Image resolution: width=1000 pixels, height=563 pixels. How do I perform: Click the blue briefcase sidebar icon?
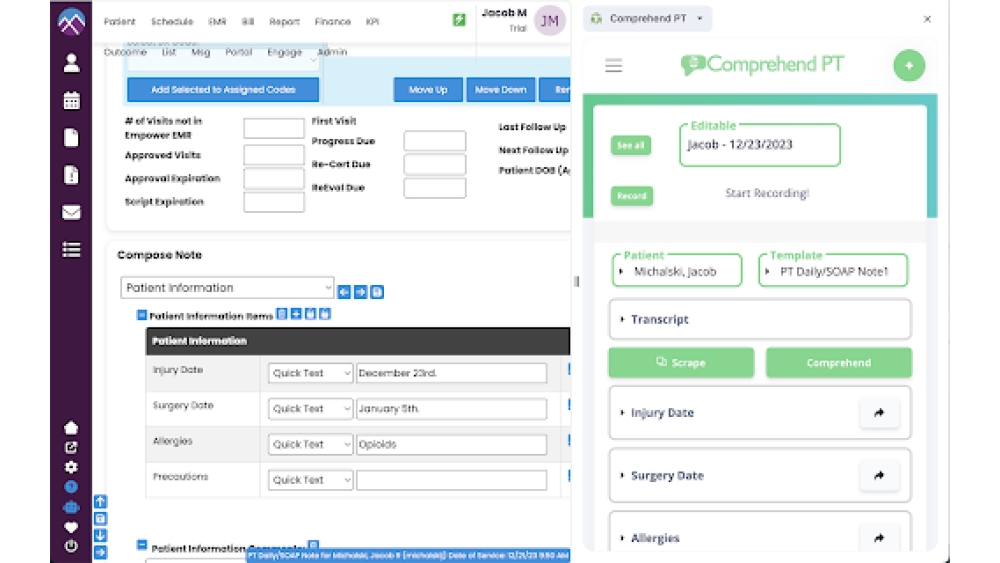(x=71, y=508)
